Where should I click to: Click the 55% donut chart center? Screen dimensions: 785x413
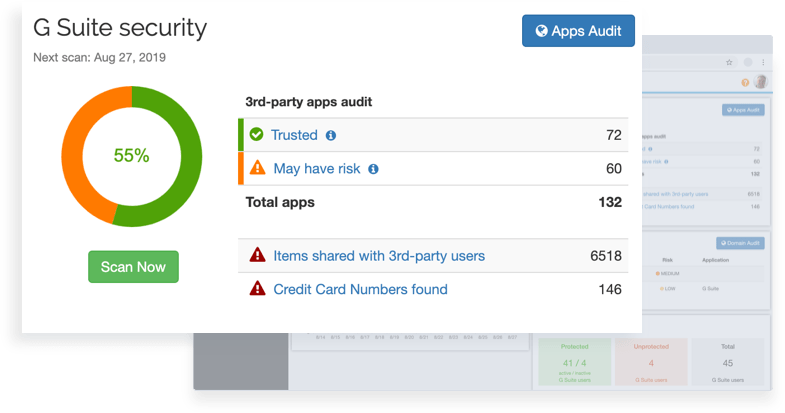(x=131, y=156)
